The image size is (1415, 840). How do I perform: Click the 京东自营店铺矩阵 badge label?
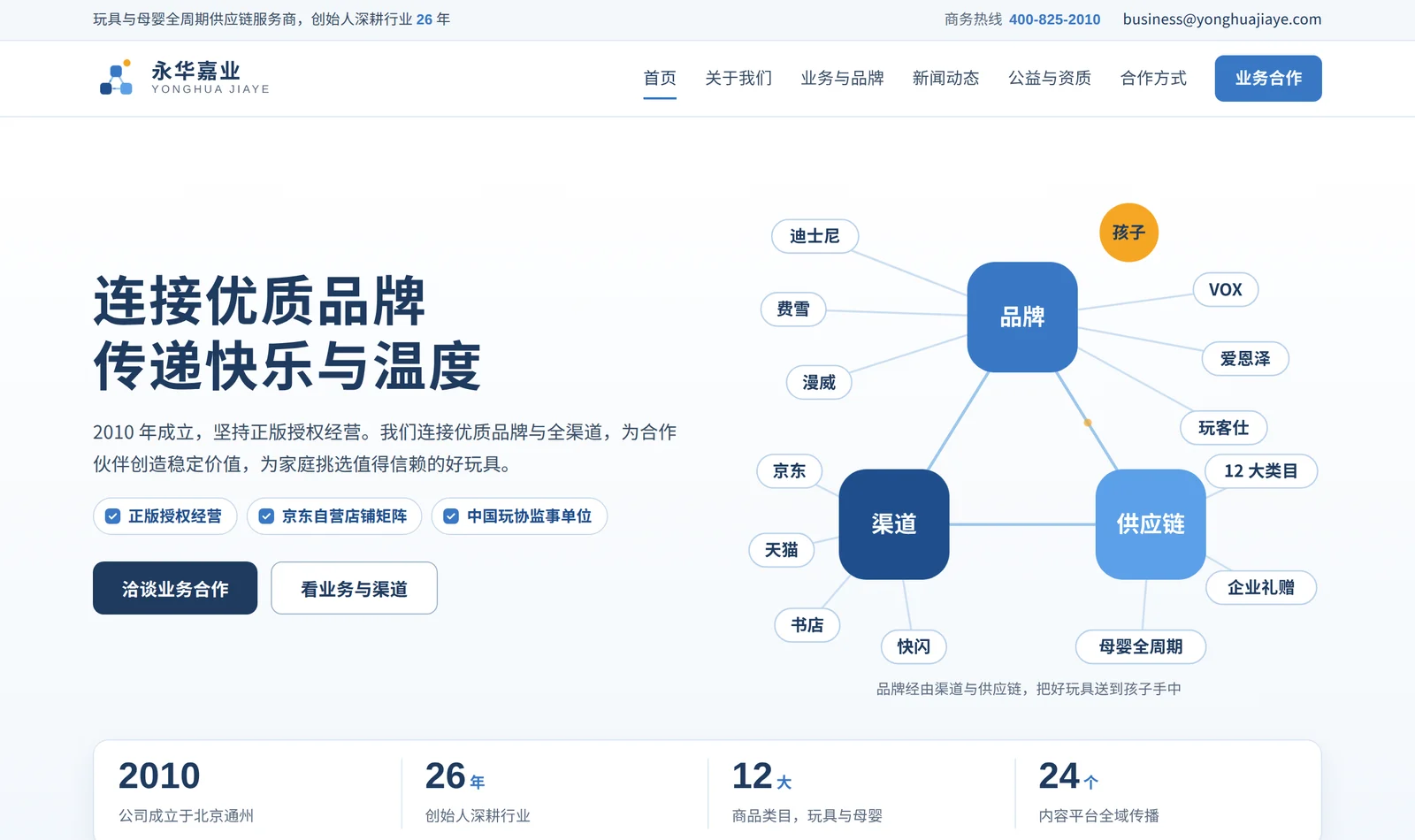pos(345,516)
